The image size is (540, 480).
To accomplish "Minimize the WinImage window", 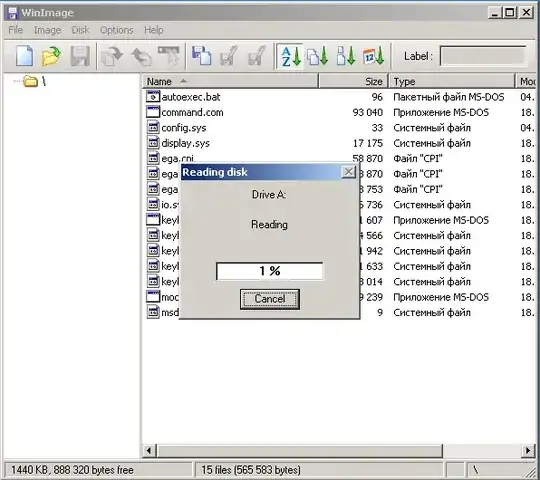I will point(495,13).
